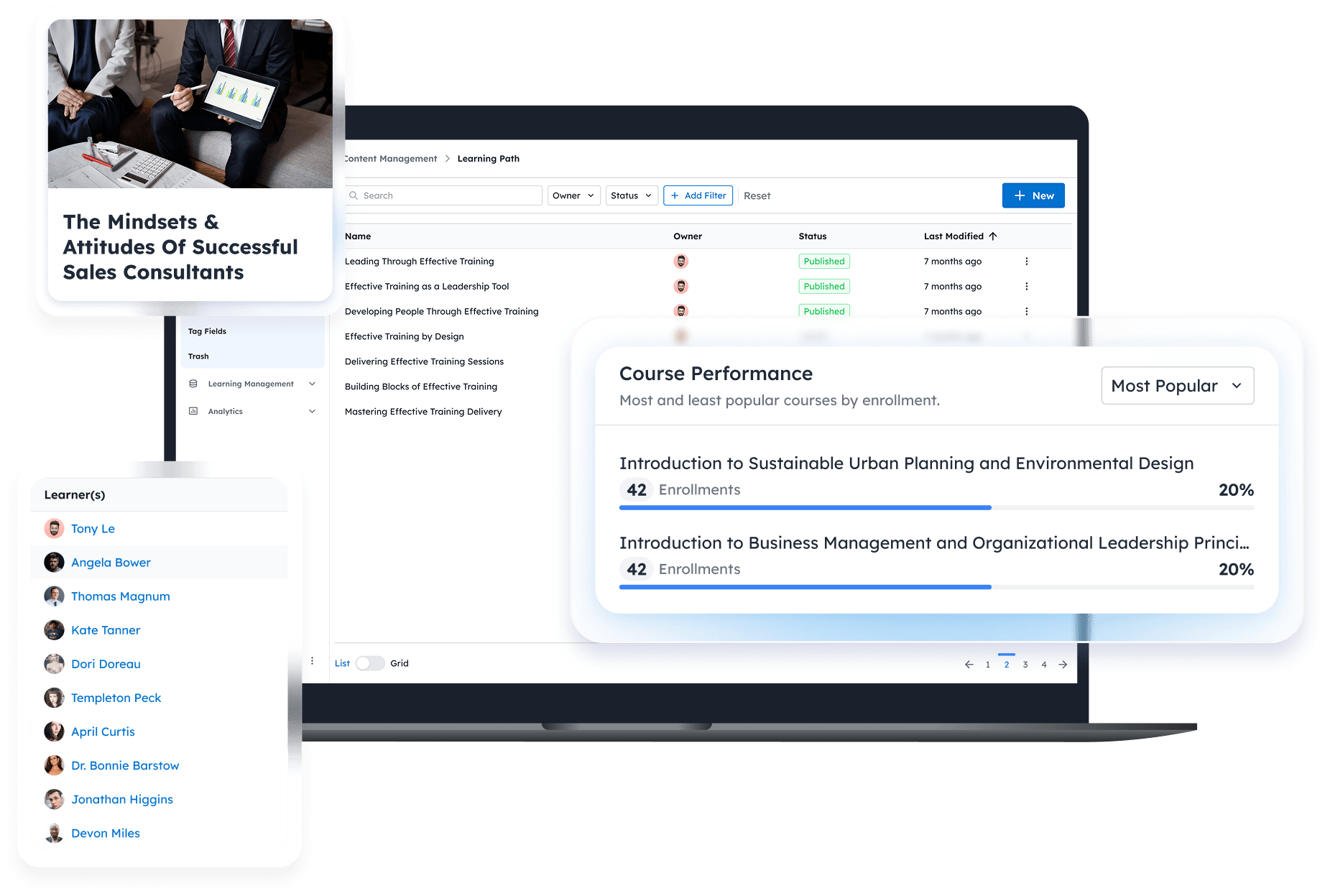
Task: Click the Learning Management database icon
Action: tap(193, 384)
